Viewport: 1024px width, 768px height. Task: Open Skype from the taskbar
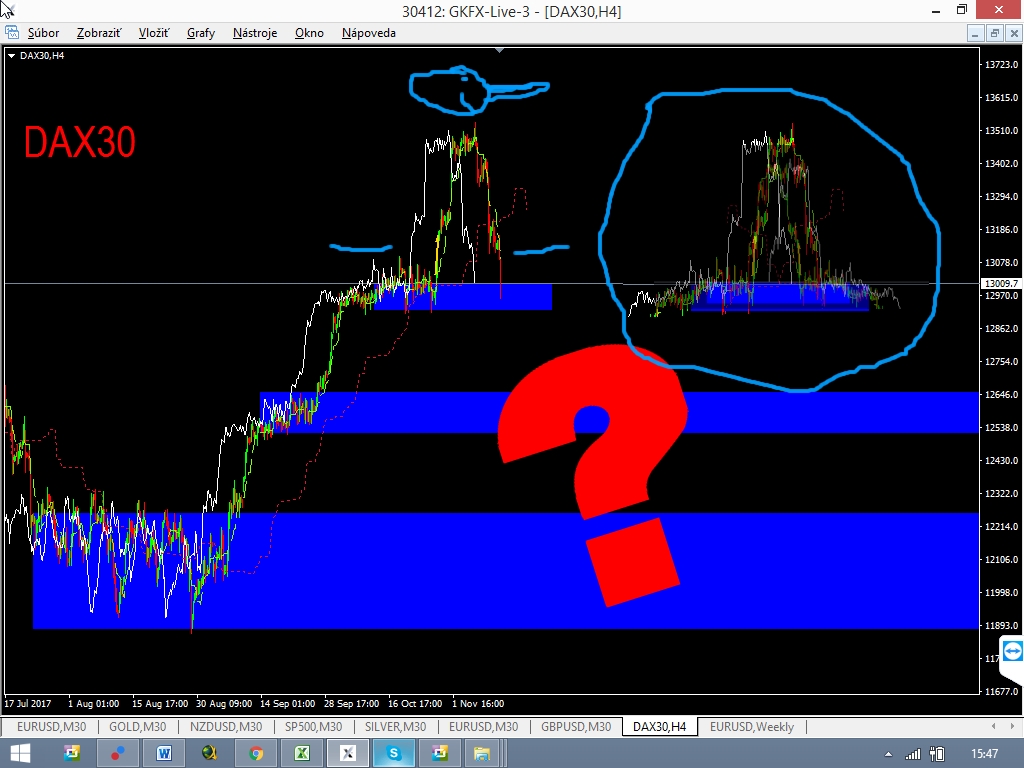pos(393,754)
